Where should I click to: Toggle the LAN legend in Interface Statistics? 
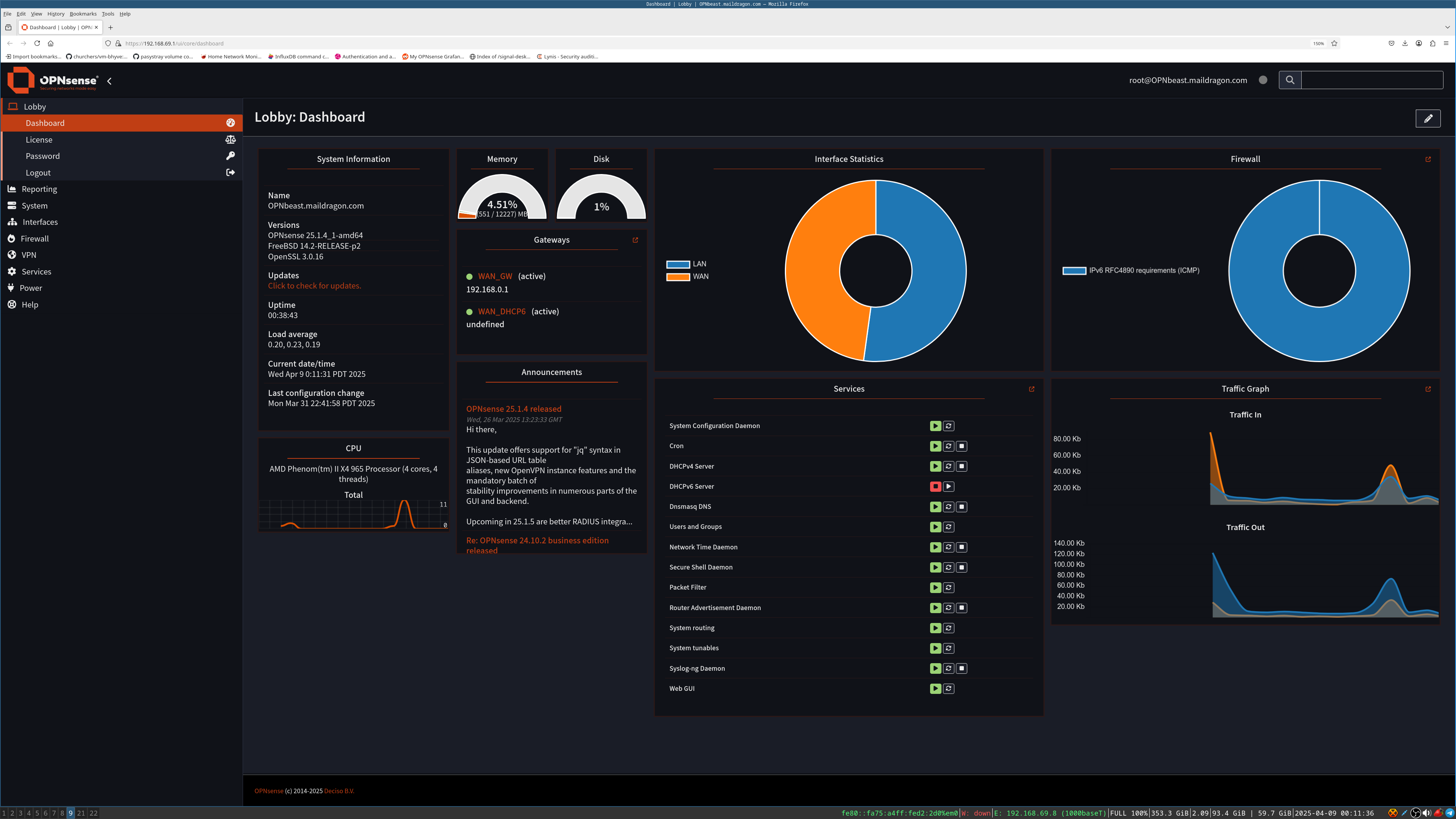pyautogui.click(x=686, y=264)
